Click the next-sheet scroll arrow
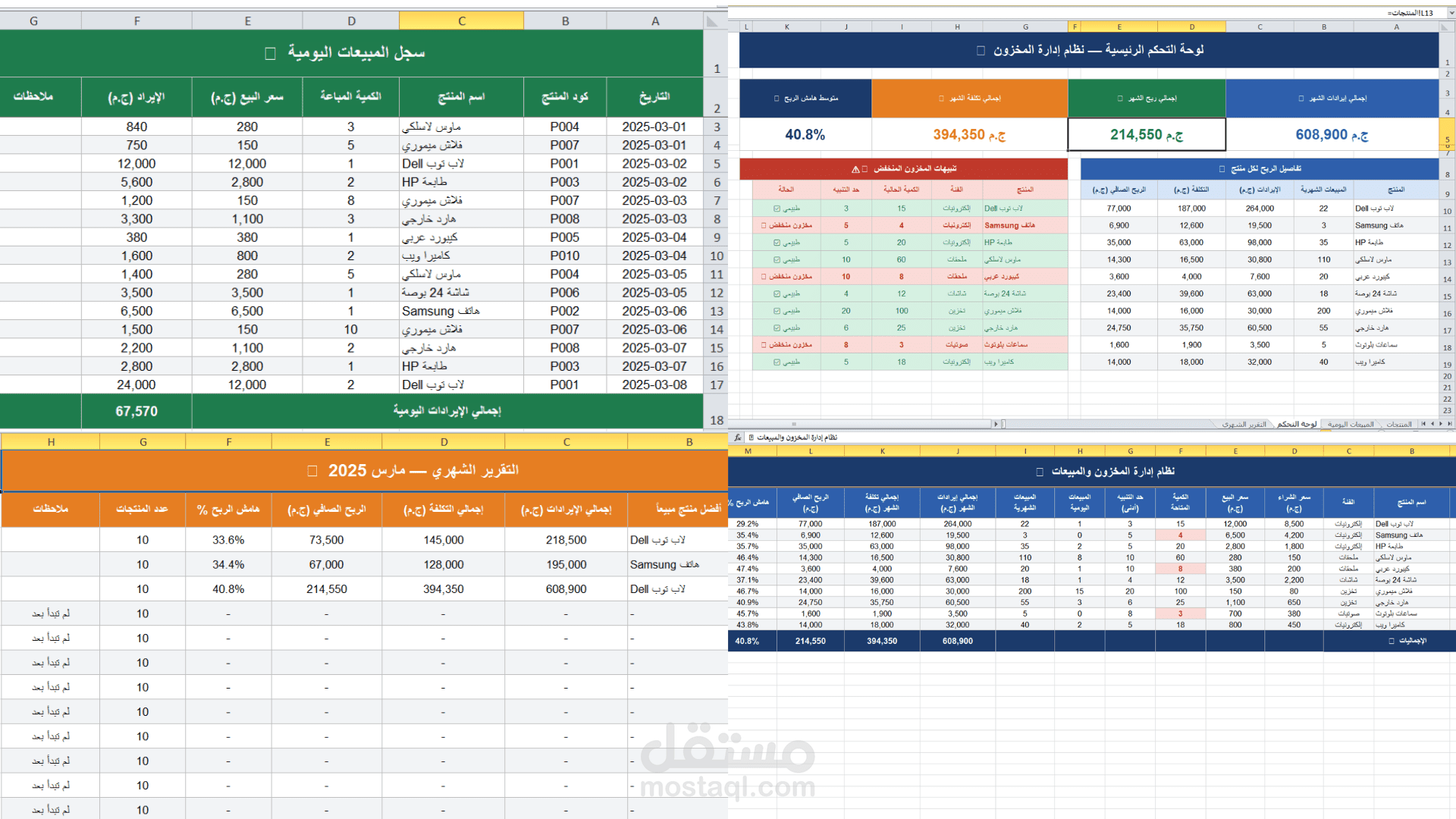The image size is (1456, 819). tap(1432, 425)
